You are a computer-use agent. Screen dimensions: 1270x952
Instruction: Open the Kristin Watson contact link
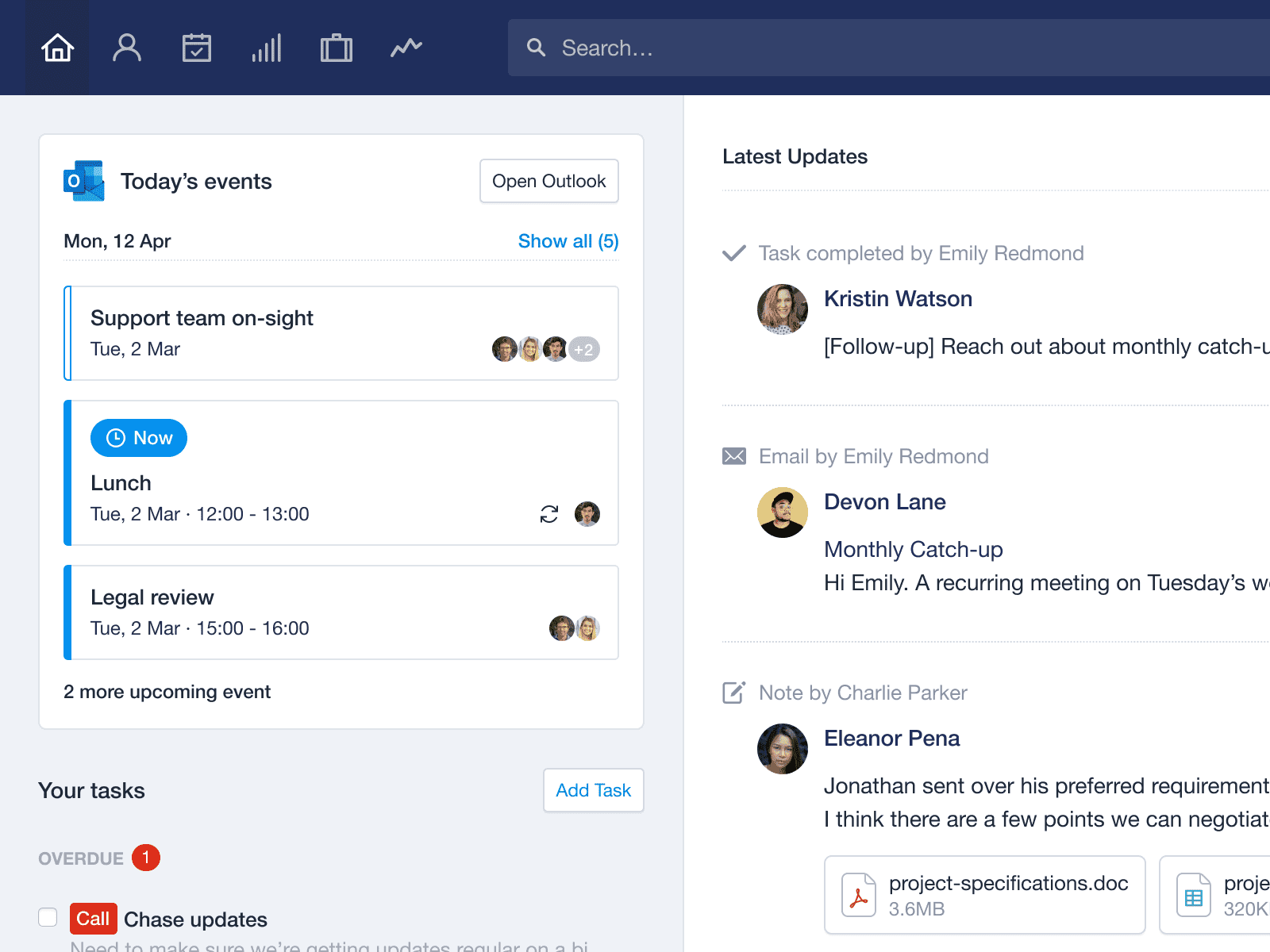point(898,298)
